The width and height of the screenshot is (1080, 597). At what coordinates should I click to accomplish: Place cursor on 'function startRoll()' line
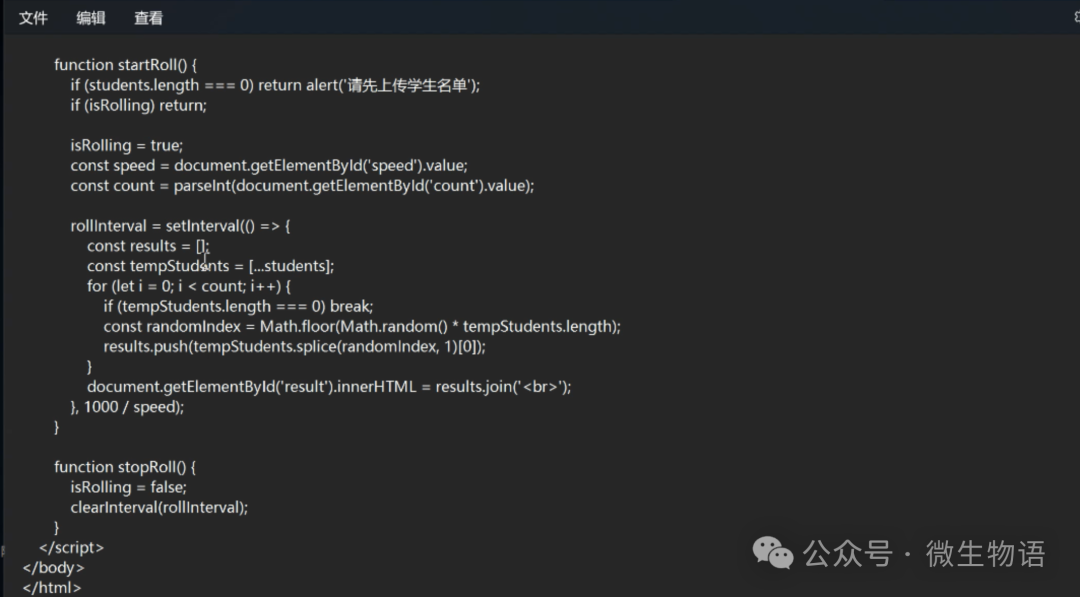click(125, 65)
